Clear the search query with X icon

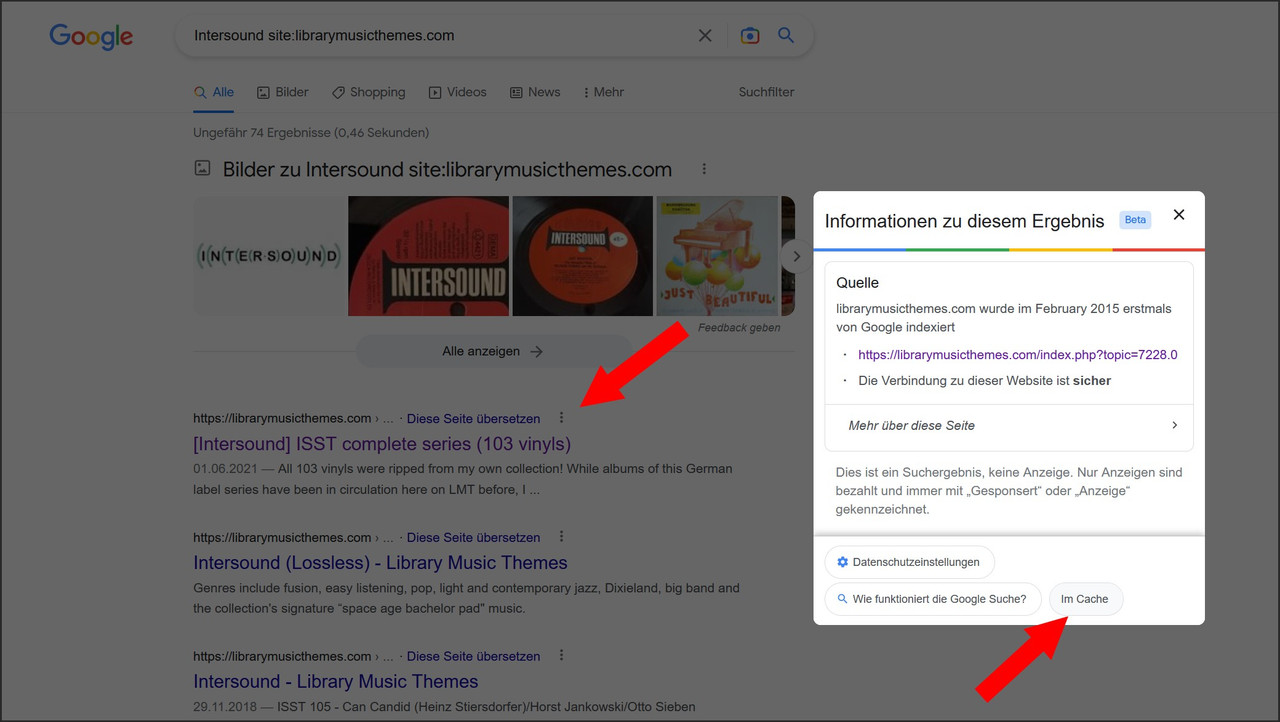pos(705,36)
